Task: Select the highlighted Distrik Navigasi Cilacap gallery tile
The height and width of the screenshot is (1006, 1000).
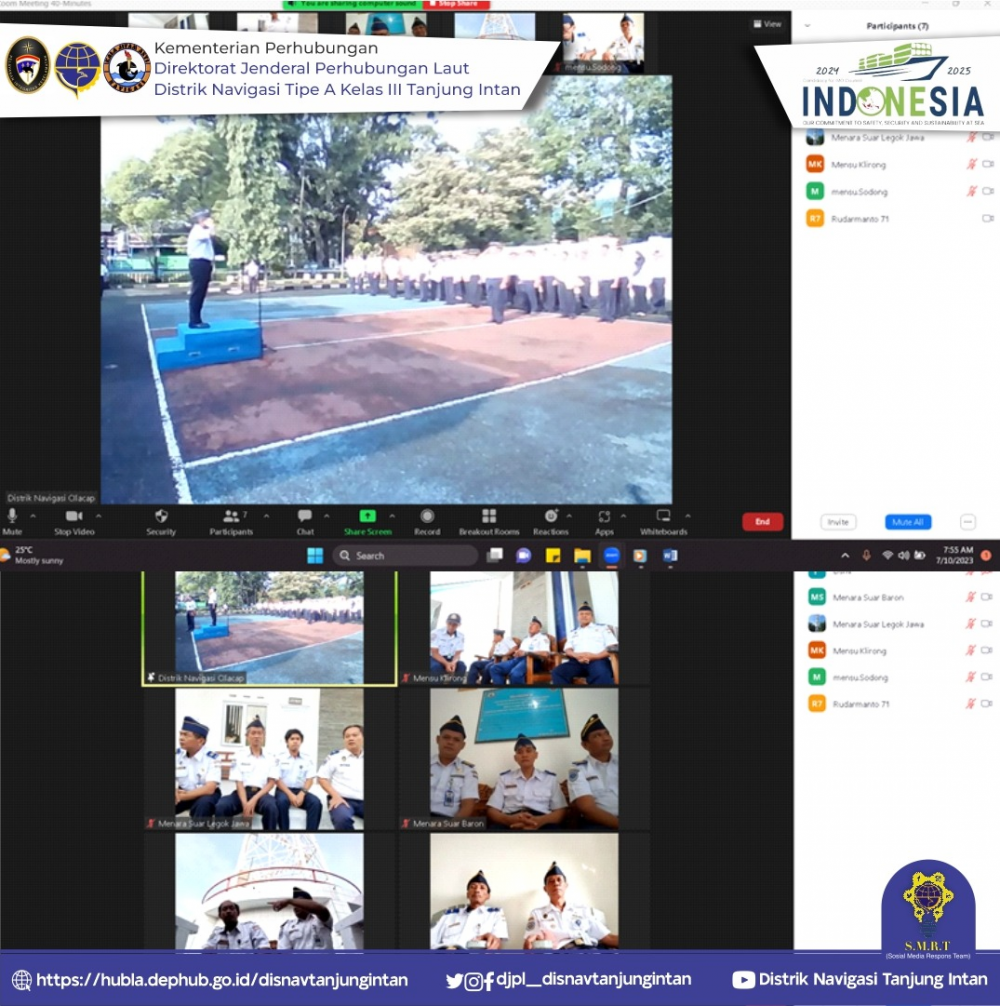Action: tap(269, 628)
